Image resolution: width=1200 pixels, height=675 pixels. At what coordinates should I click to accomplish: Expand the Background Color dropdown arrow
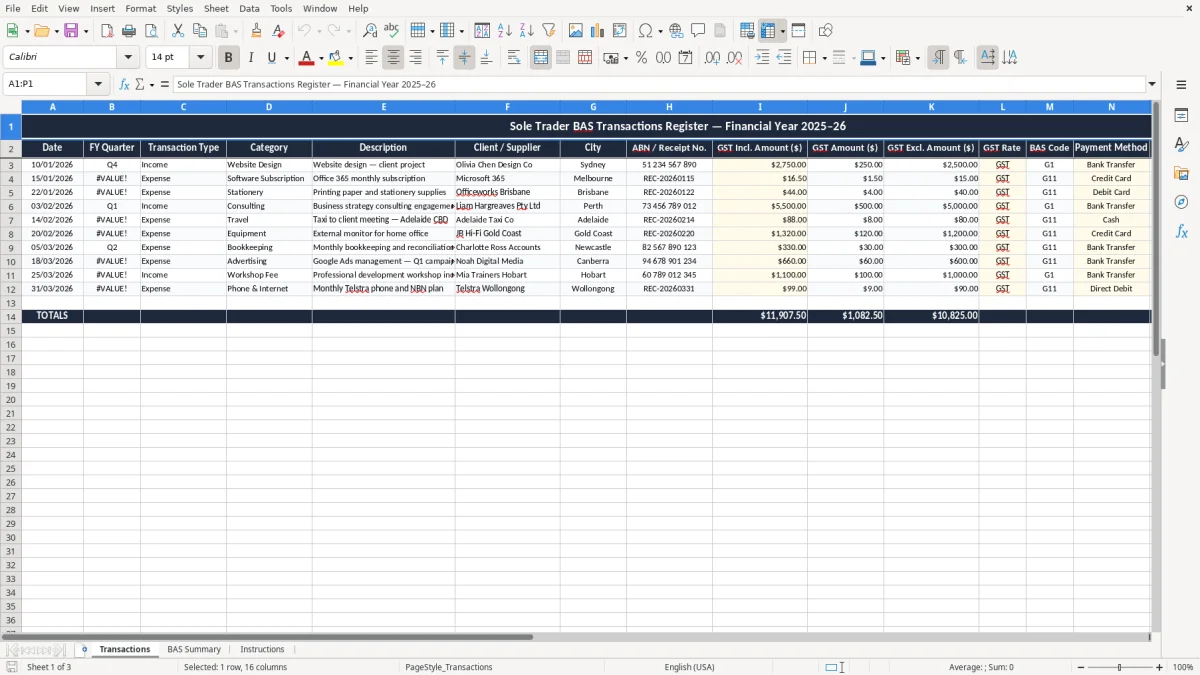pyautogui.click(x=350, y=58)
